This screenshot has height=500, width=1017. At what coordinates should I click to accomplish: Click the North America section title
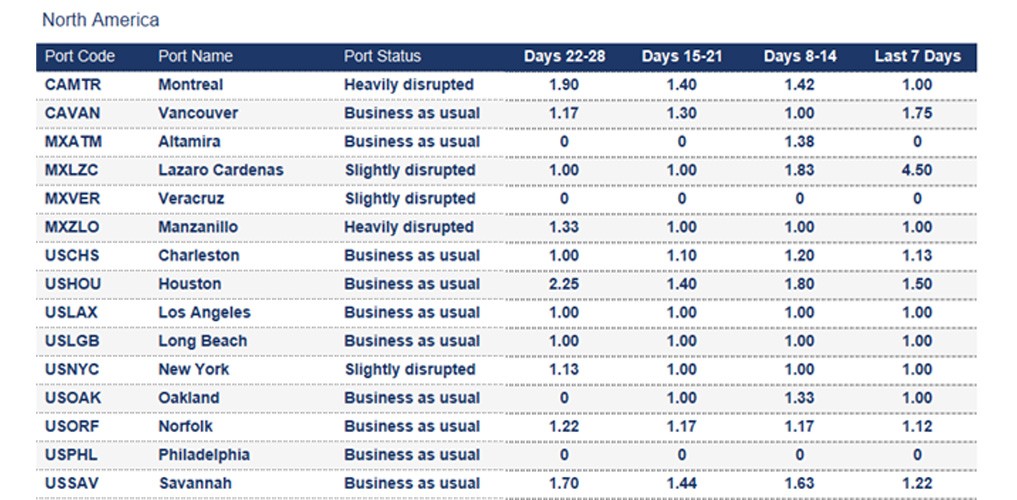[100, 20]
